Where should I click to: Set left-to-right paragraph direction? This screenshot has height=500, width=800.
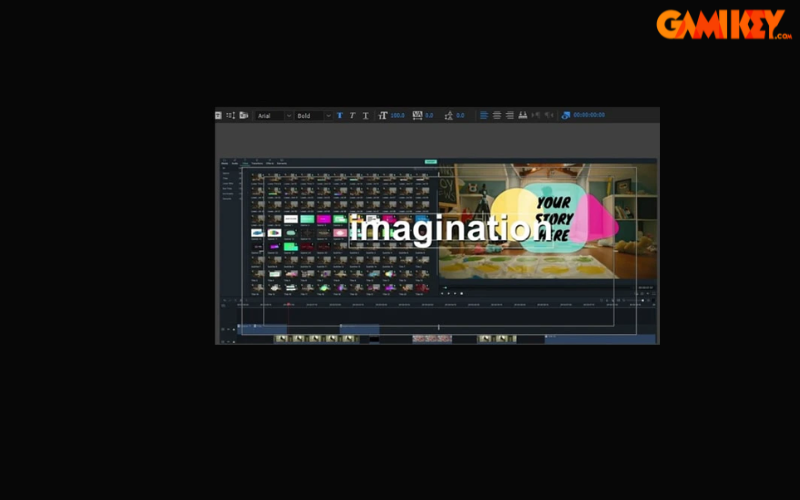[x=536, y=115]
